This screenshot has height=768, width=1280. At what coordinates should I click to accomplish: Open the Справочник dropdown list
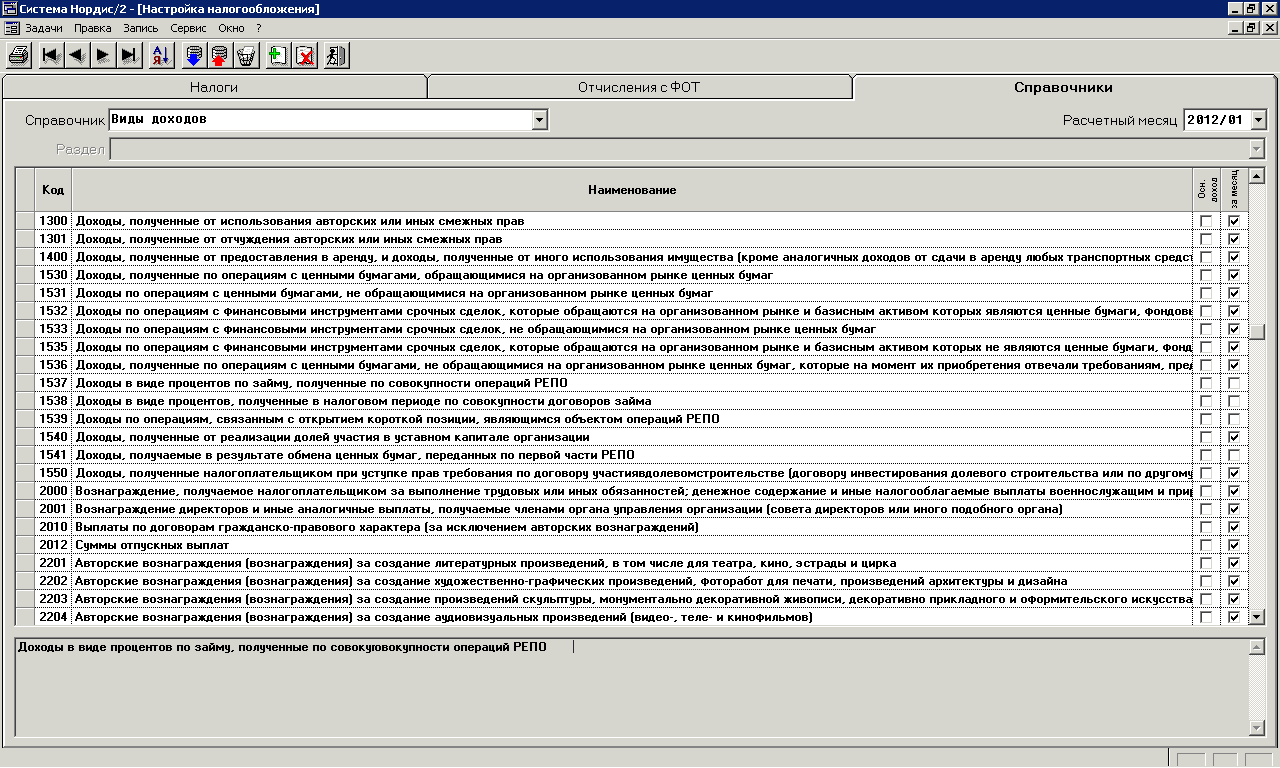click(539, 120)
